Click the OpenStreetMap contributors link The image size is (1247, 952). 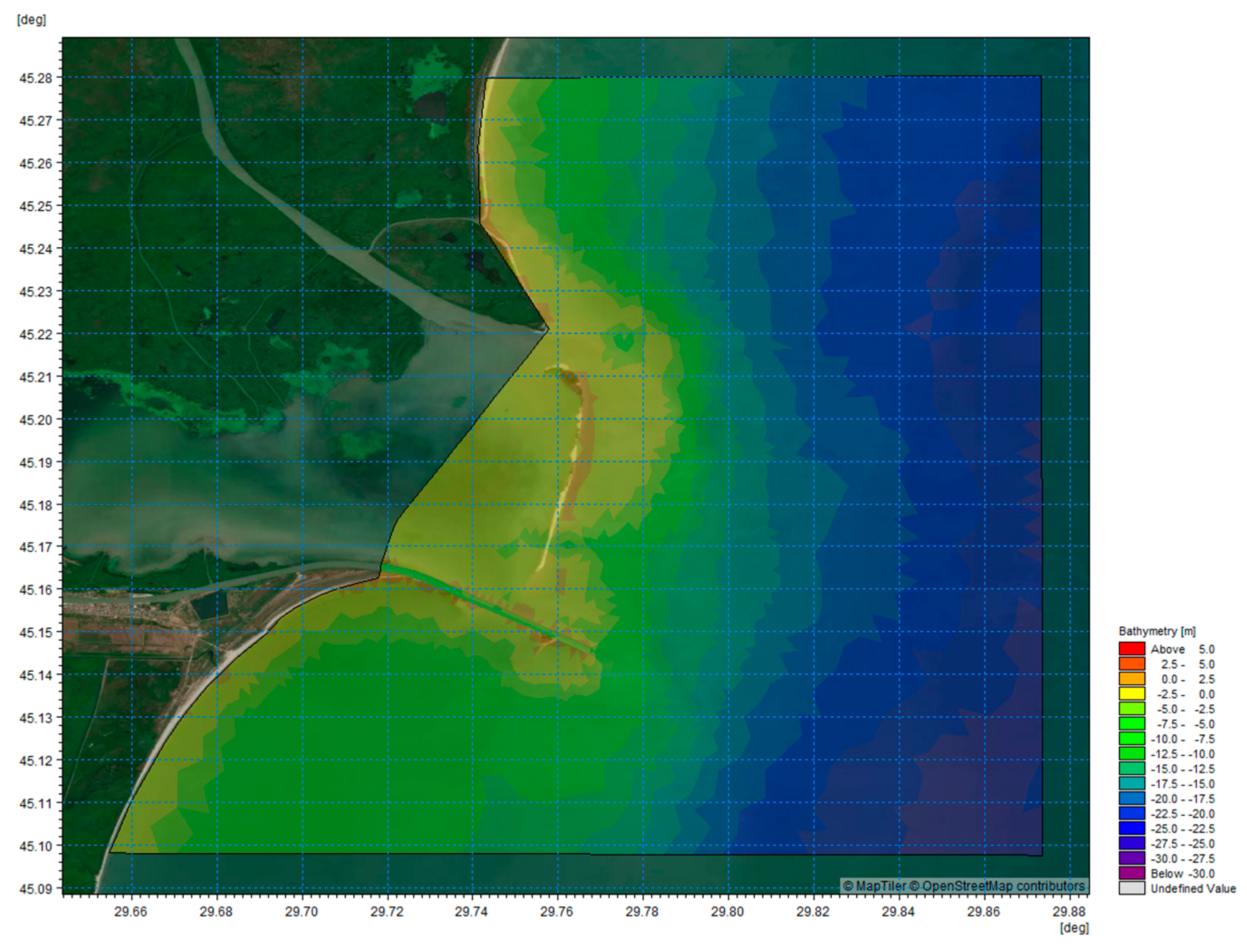coord(997,886)
